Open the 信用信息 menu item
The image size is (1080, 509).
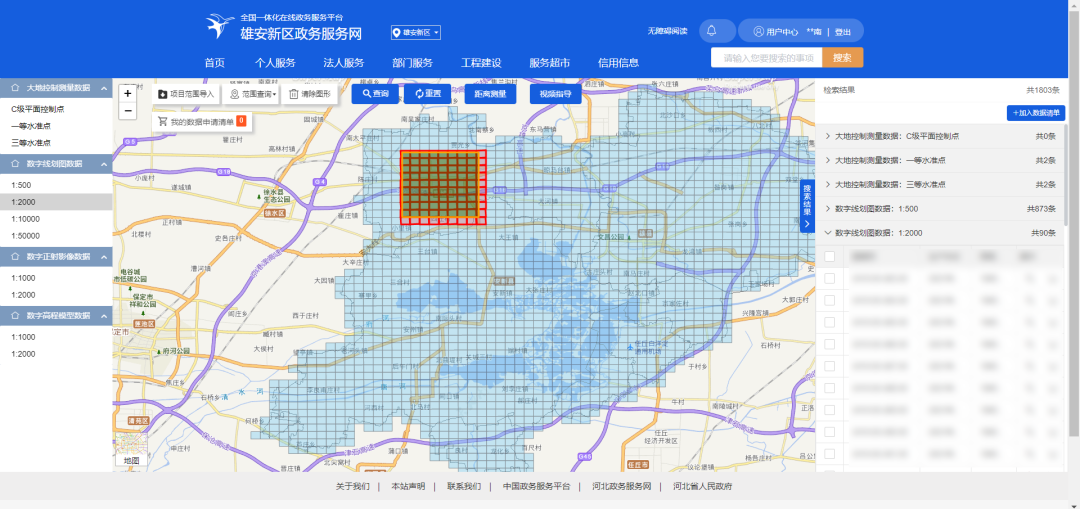[619, 63]
